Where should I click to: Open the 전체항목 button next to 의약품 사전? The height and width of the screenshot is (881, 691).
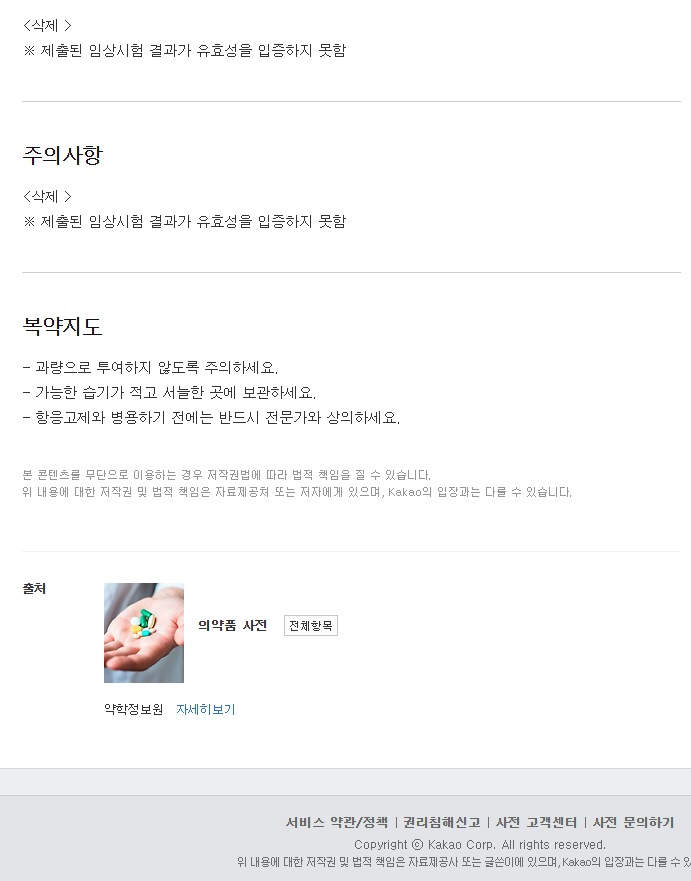(x=310, y=625)
